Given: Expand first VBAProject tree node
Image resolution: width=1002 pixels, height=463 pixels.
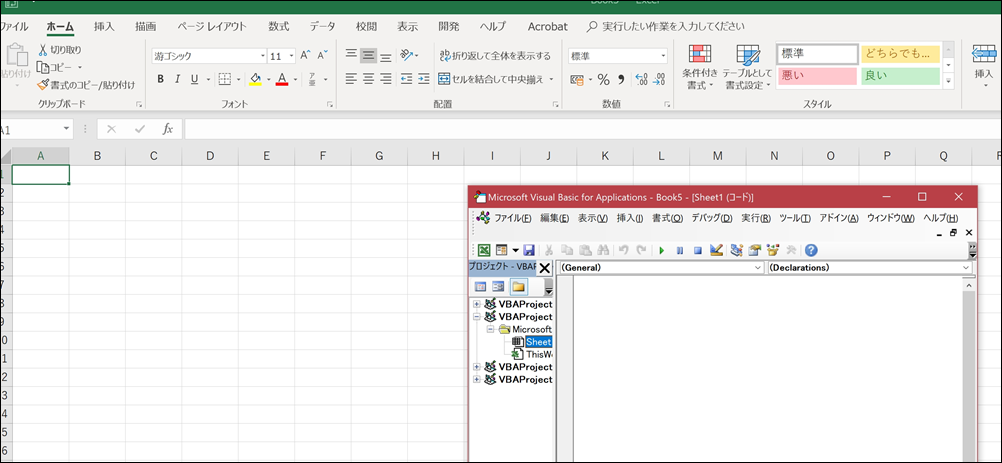Looking at the screenshot, I should [x=476, y=304].
